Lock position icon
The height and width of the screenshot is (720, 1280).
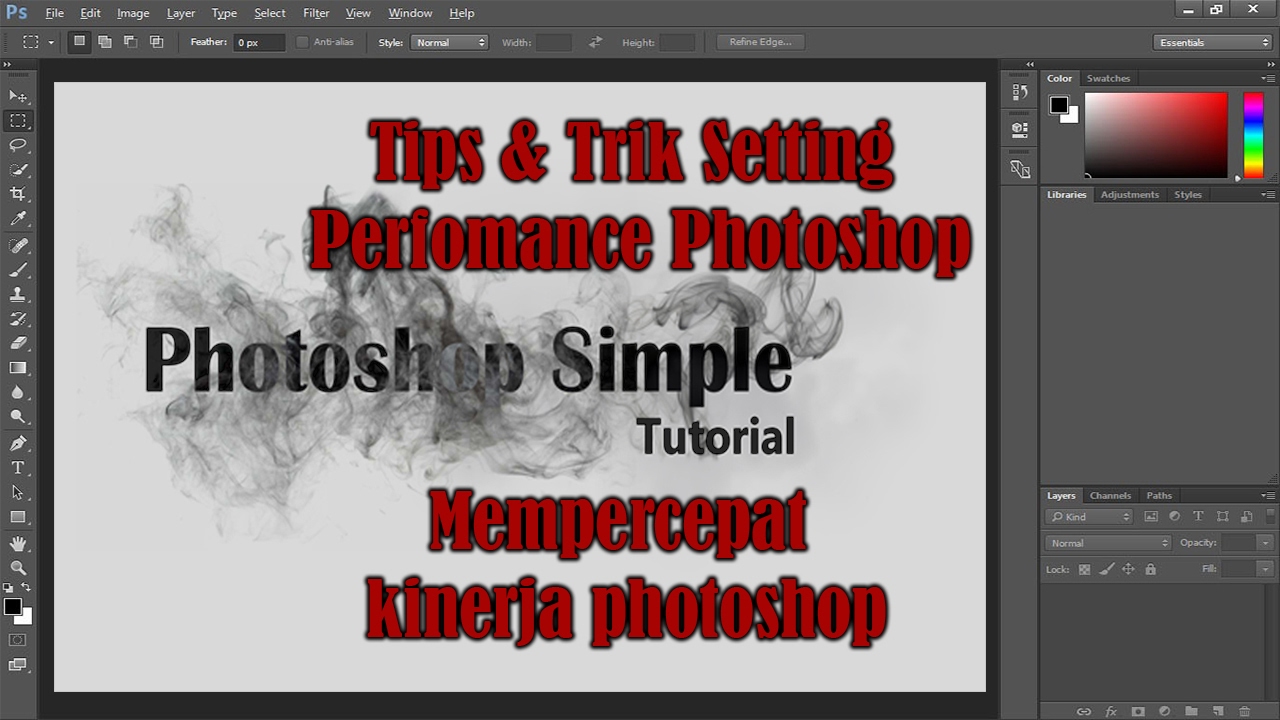click(x=1128, y=569)
